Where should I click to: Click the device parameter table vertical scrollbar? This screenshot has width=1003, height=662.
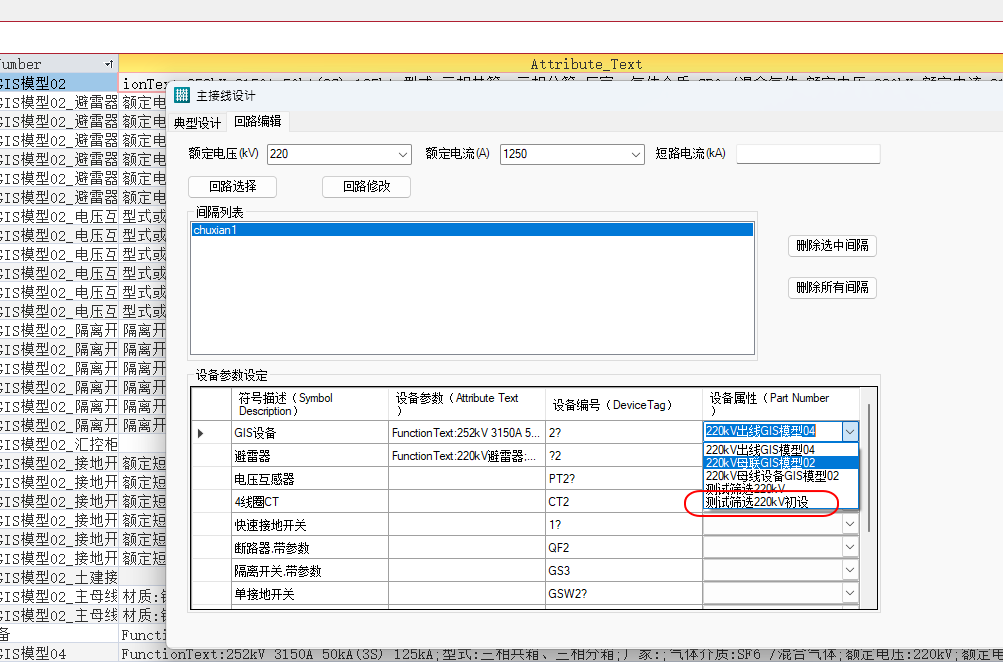pos(867,470)
